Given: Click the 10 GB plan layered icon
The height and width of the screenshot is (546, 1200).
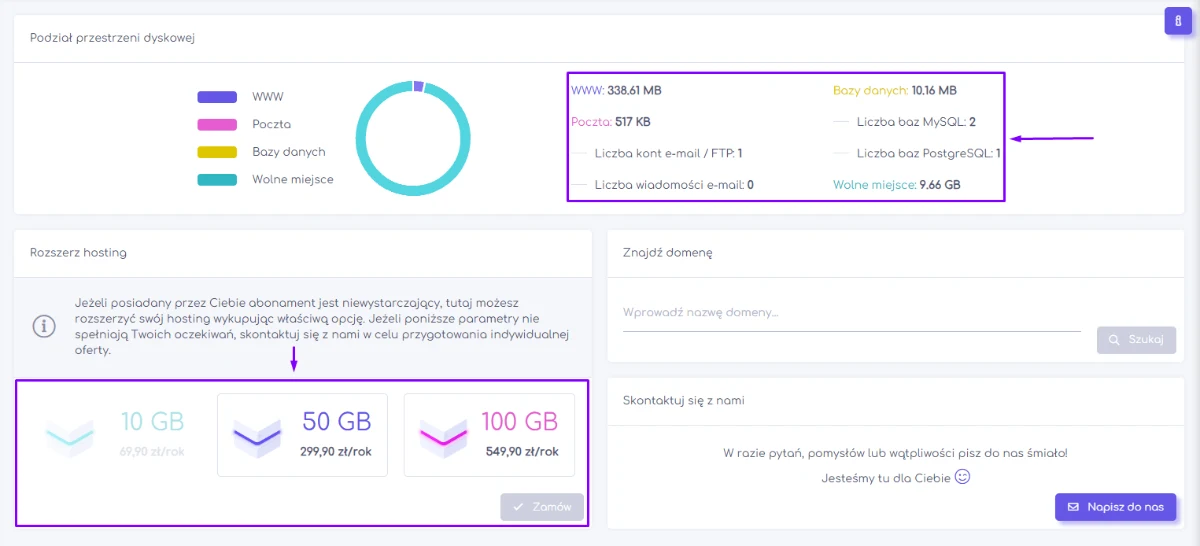Looking at the screenshot, I should 70,436.
